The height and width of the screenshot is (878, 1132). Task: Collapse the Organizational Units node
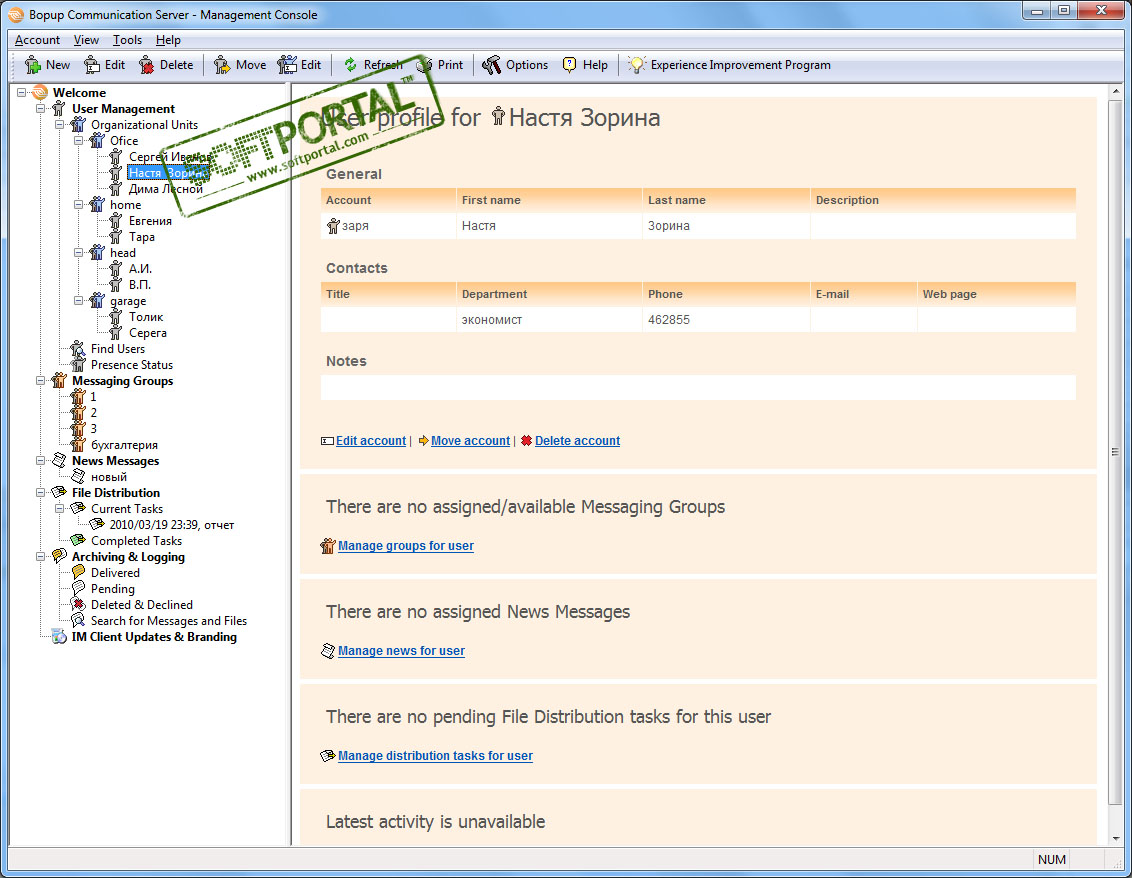tap(60, 124)
